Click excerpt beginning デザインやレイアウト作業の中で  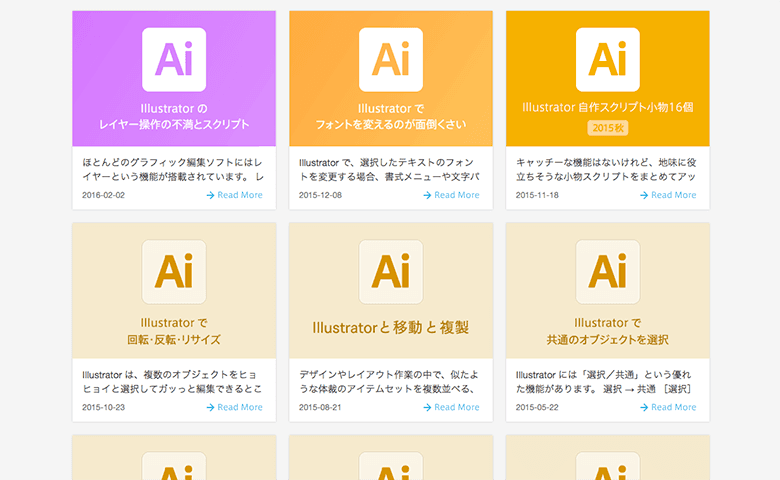(390, 382)
